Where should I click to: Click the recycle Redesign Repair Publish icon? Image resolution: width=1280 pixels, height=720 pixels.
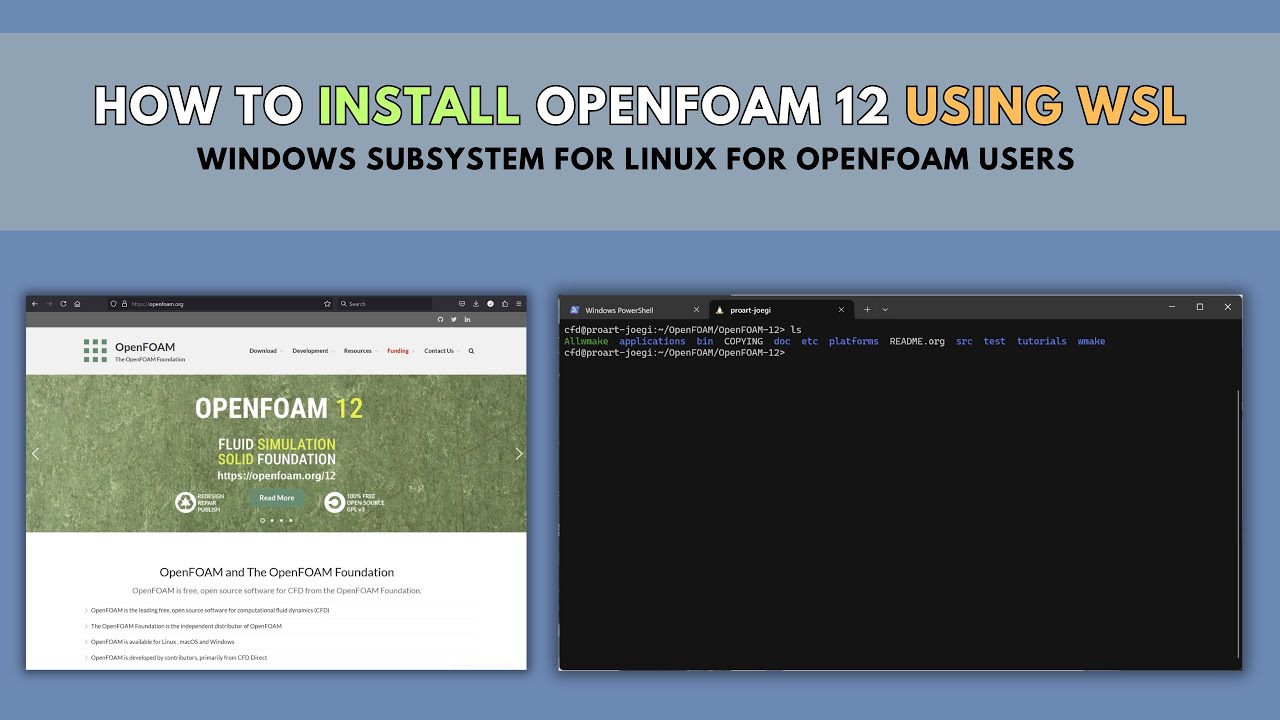coord(186,502)
